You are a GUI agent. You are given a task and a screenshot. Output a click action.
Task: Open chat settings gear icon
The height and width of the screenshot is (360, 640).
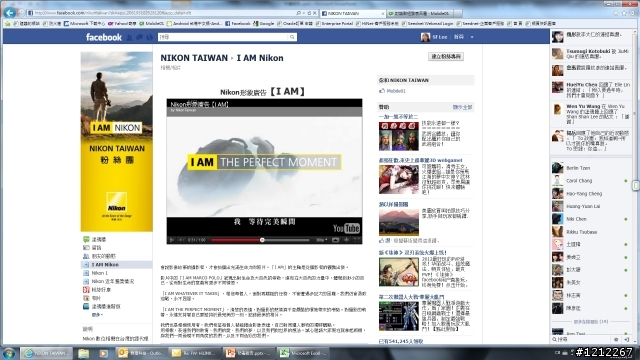pos(616,339)
